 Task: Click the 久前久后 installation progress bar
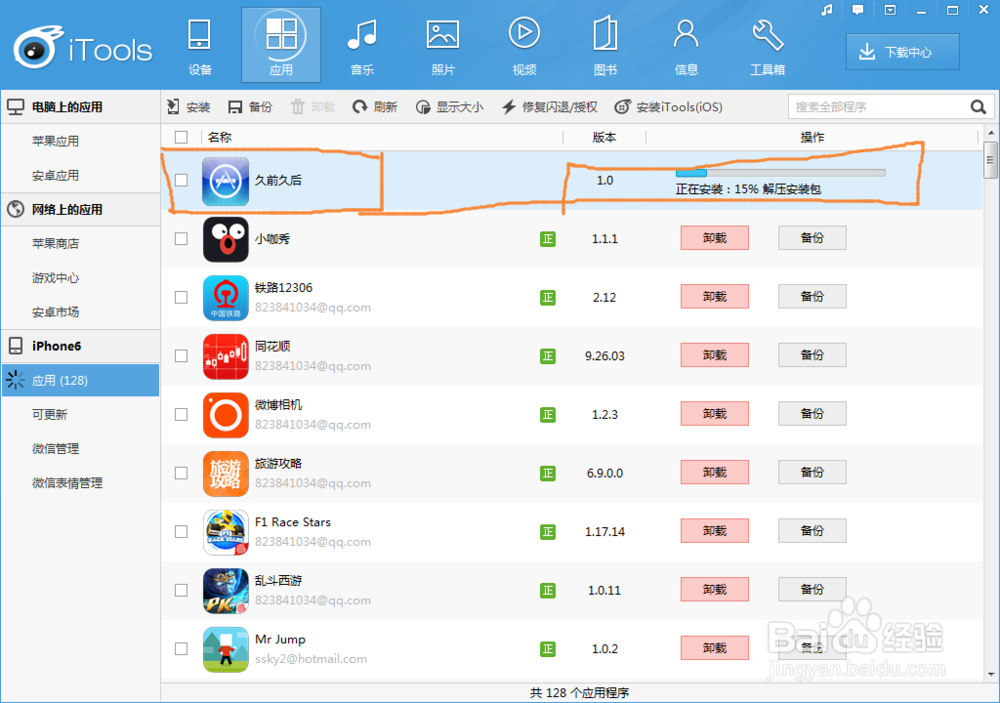pos(781,173)
